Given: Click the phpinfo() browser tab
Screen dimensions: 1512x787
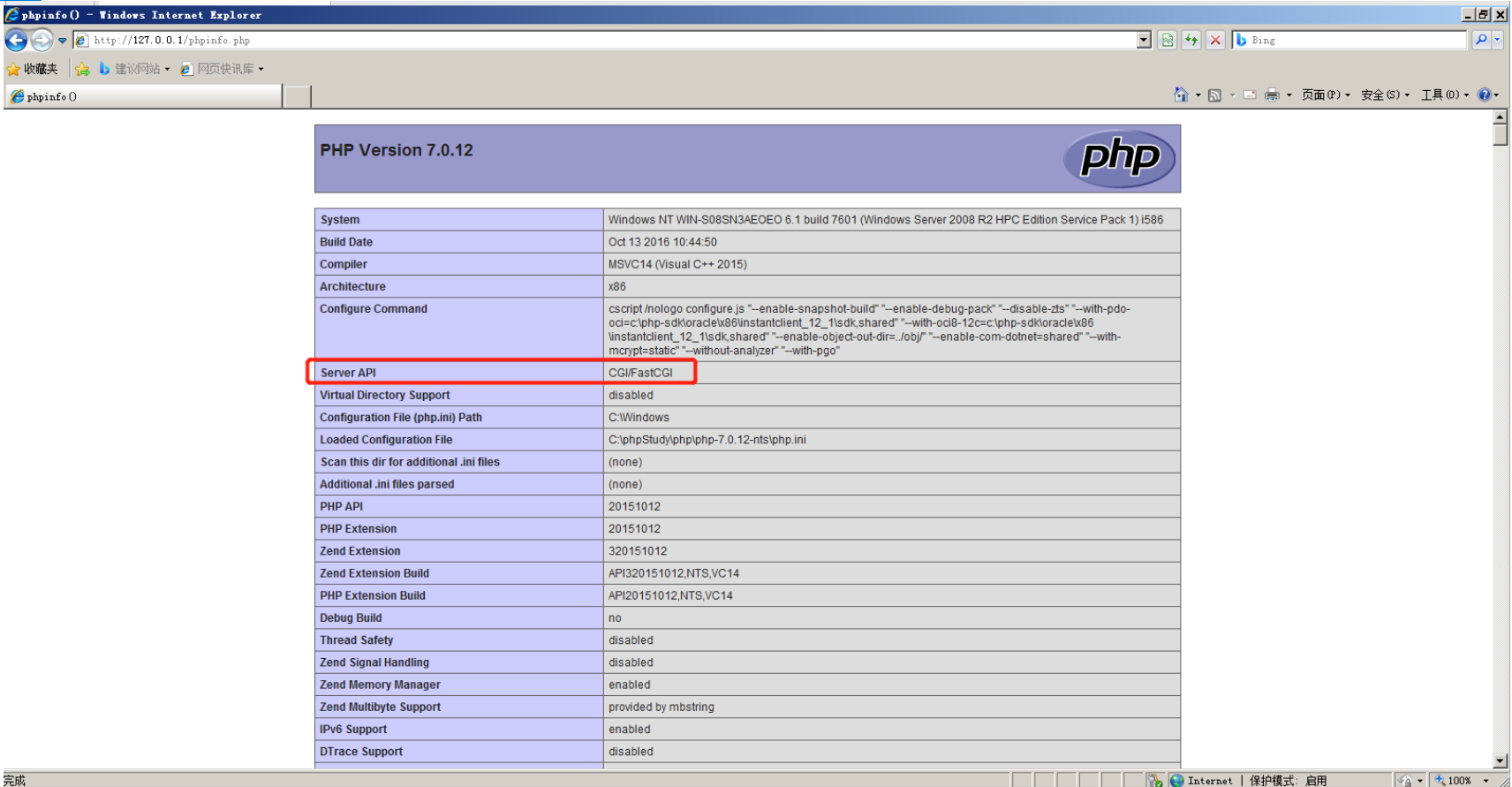Looking at the screenshot, I should (x=143, y=96).
